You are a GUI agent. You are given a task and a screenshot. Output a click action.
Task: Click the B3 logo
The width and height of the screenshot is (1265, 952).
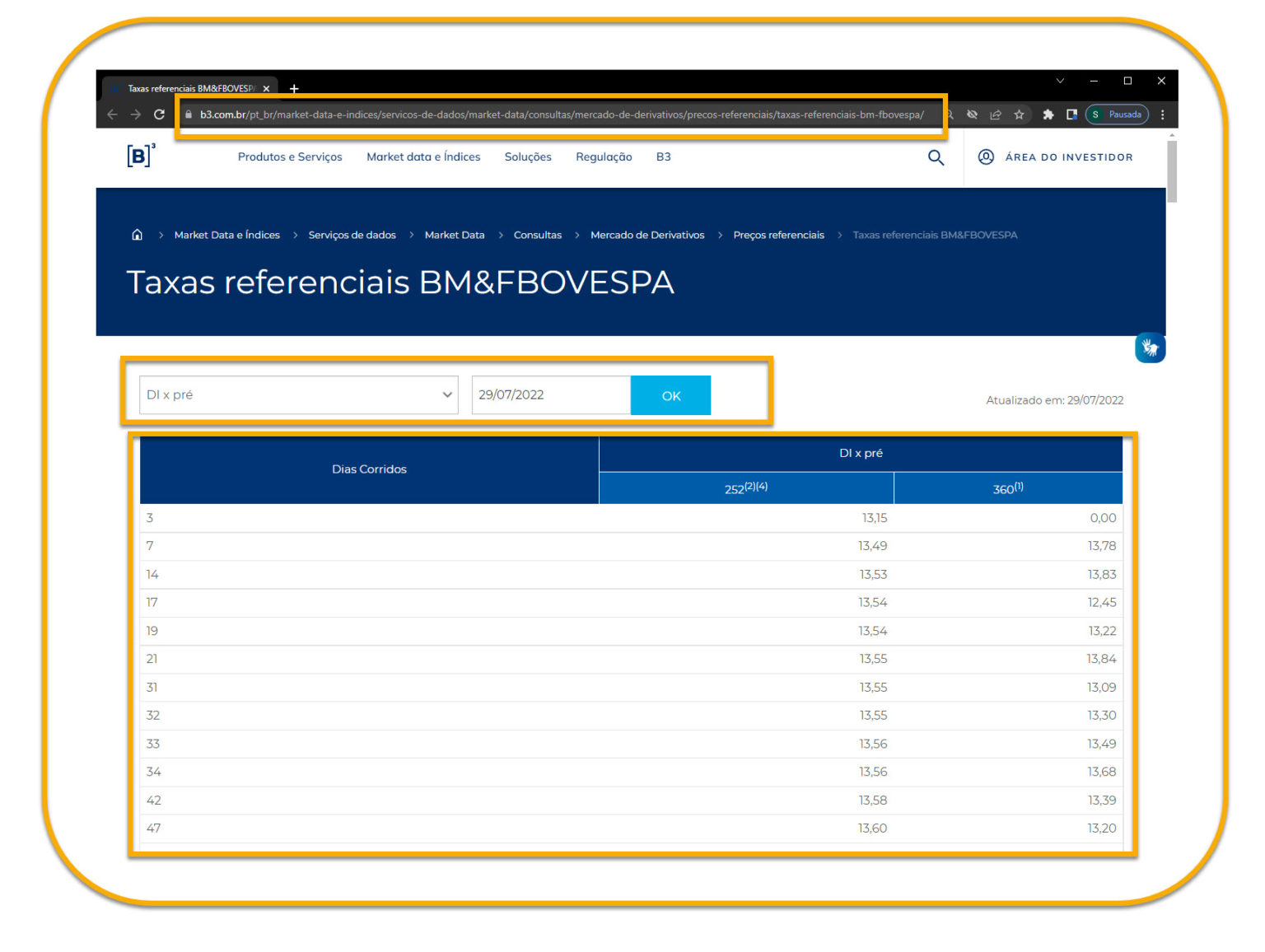coord(141,155)
